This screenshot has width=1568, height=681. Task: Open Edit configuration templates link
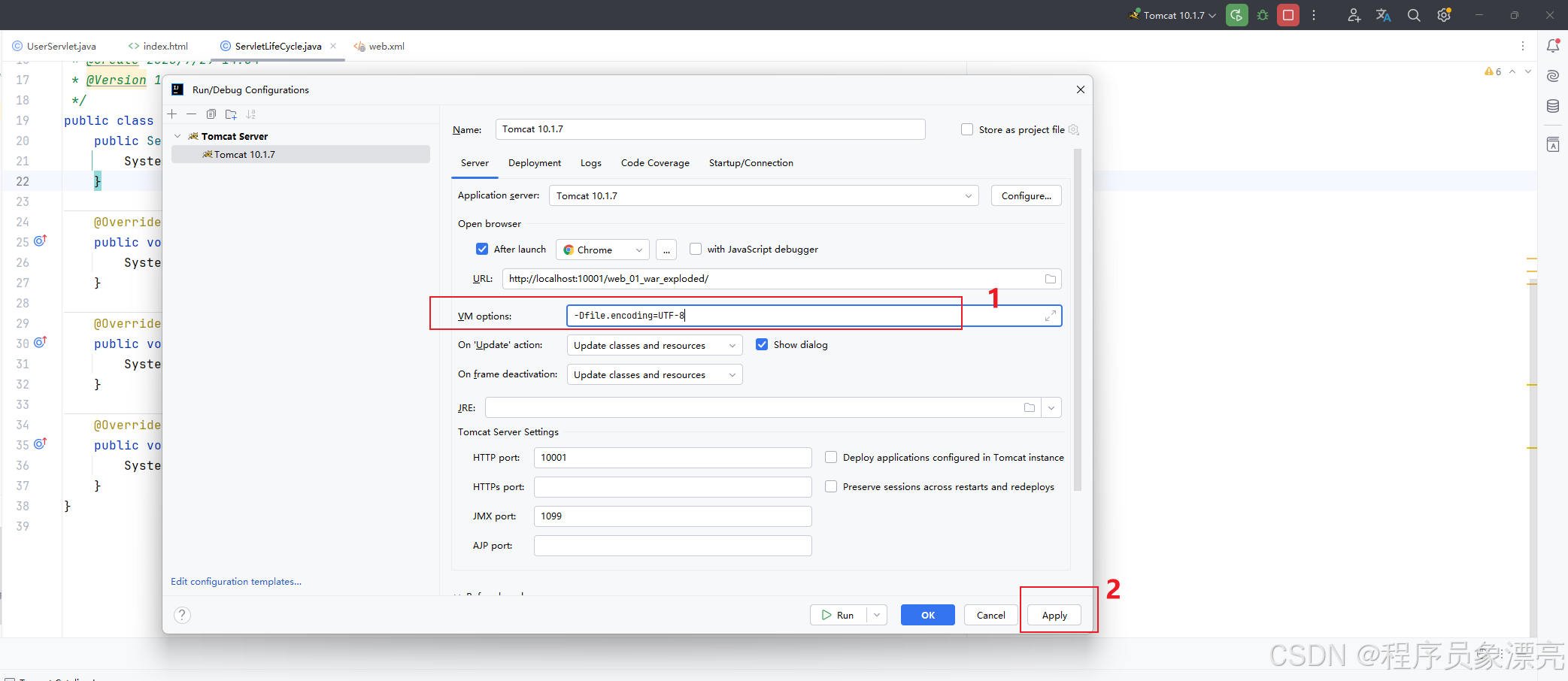click(x=236, y=581)
